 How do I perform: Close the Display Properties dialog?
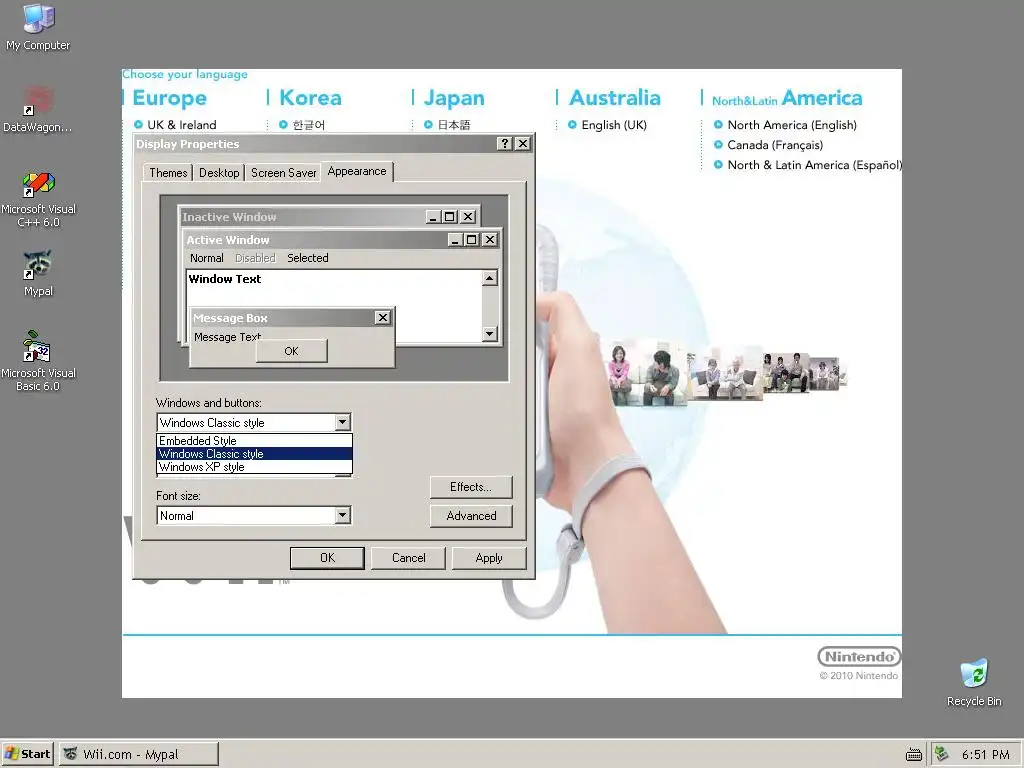coord(523,144)
